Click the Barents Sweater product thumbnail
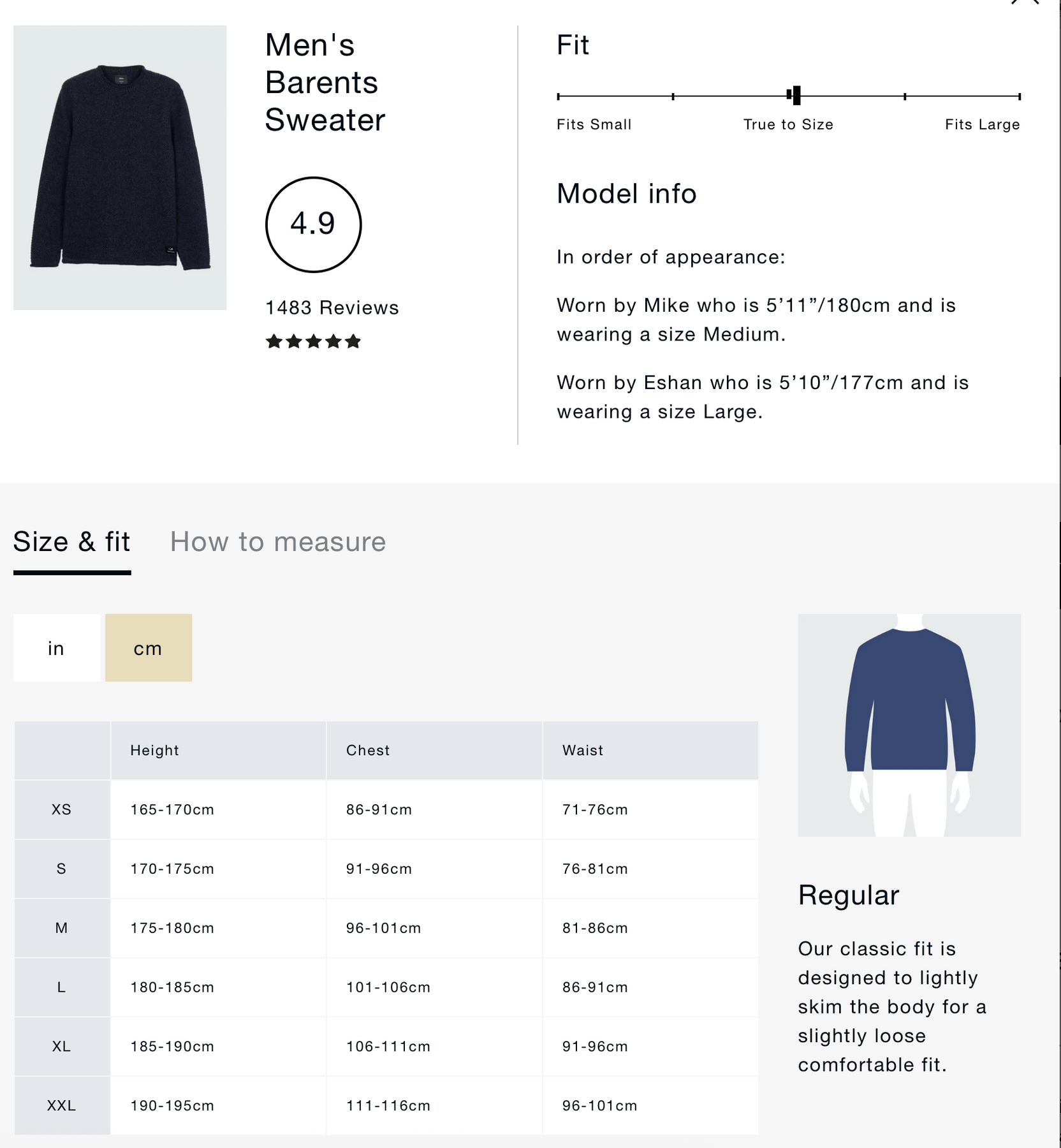The image size is (1061, 1148). click(x=120, y=167)
